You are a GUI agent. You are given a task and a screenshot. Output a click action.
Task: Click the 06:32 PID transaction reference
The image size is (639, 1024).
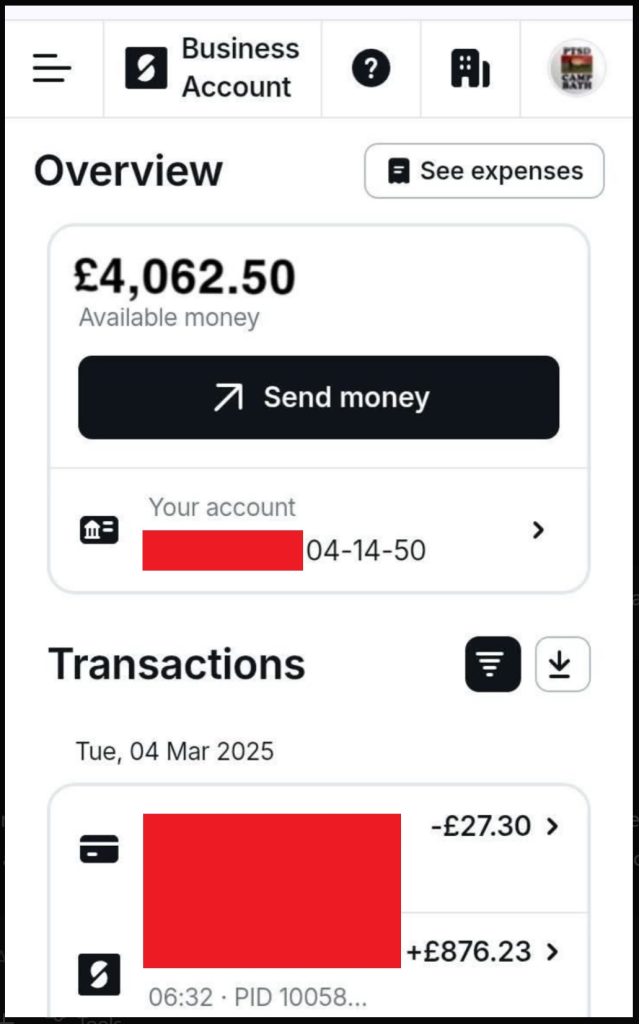258,997
